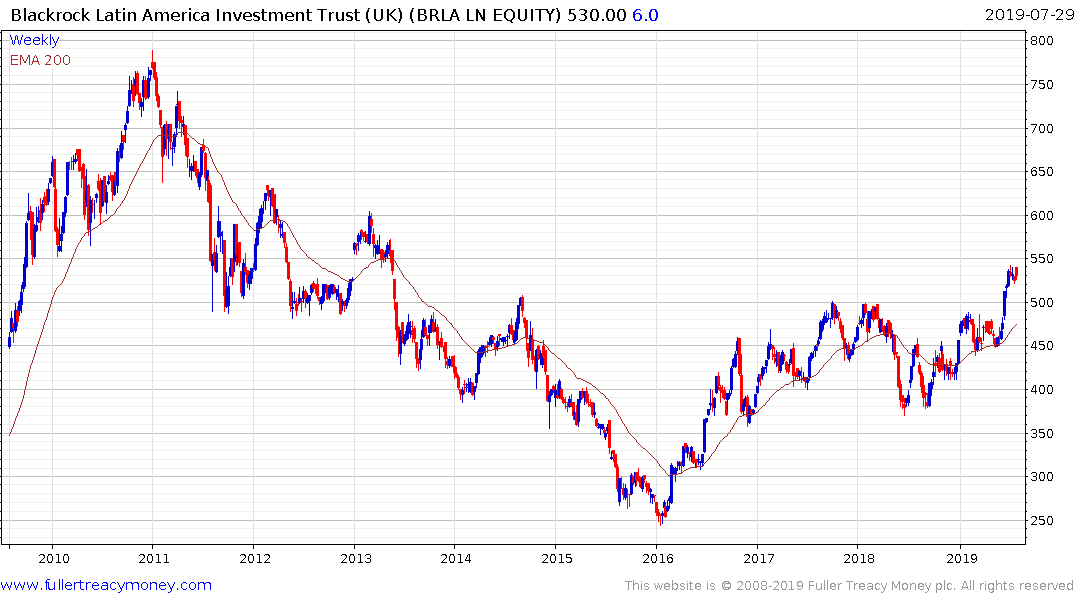
Task: Click the 650 price axis label
Action: (x=1042, y=172)
